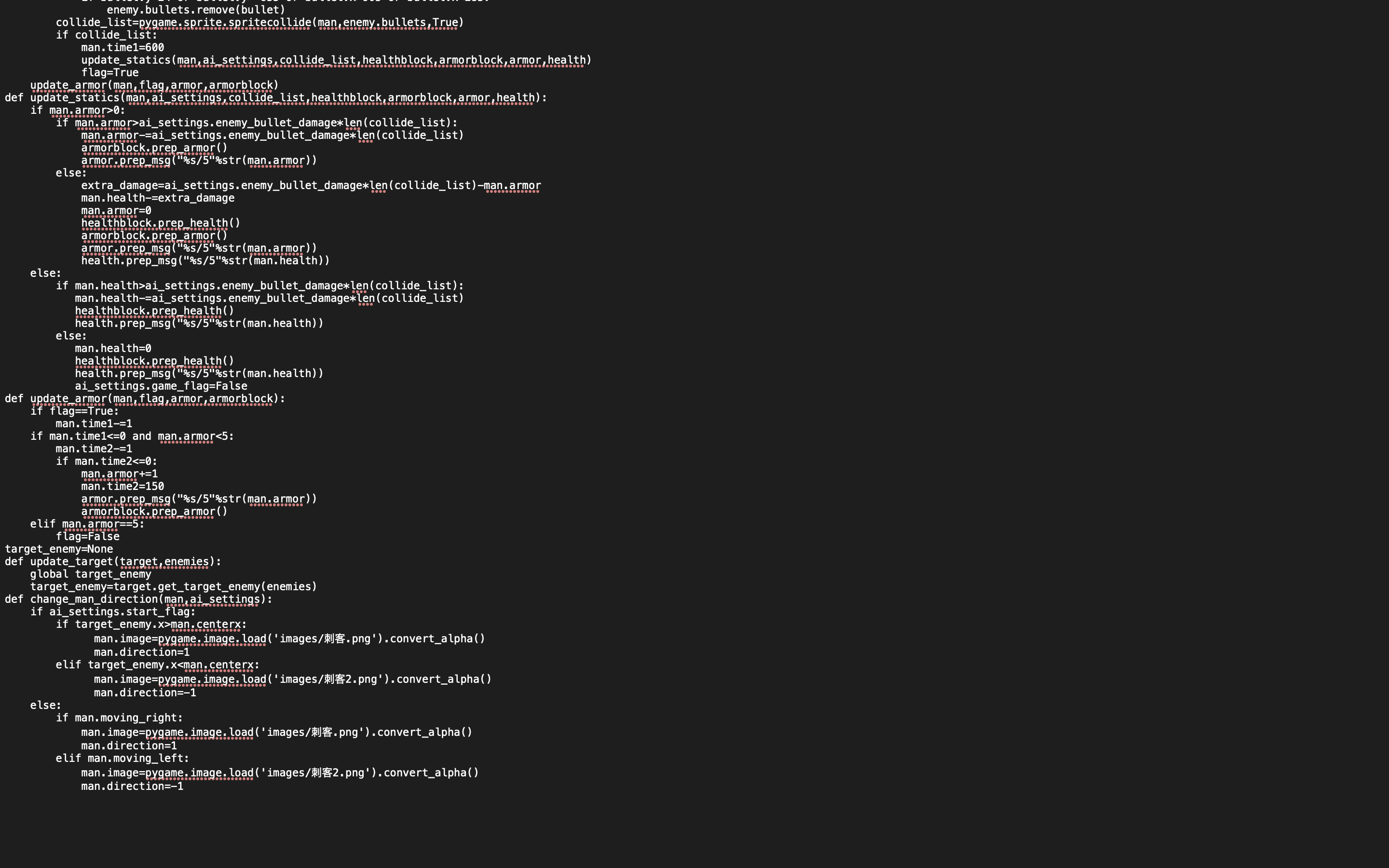Click 'def update_target(target,enemies):' line
Image resolution: width=1389 pixels, height=868 pixels.
click(x=113, y=561)
